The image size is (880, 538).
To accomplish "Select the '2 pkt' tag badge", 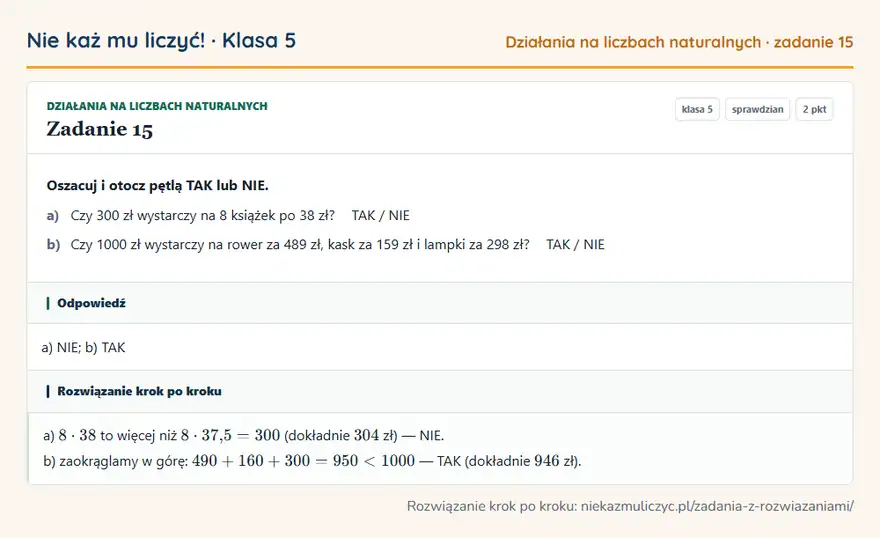I will [814, 109].
